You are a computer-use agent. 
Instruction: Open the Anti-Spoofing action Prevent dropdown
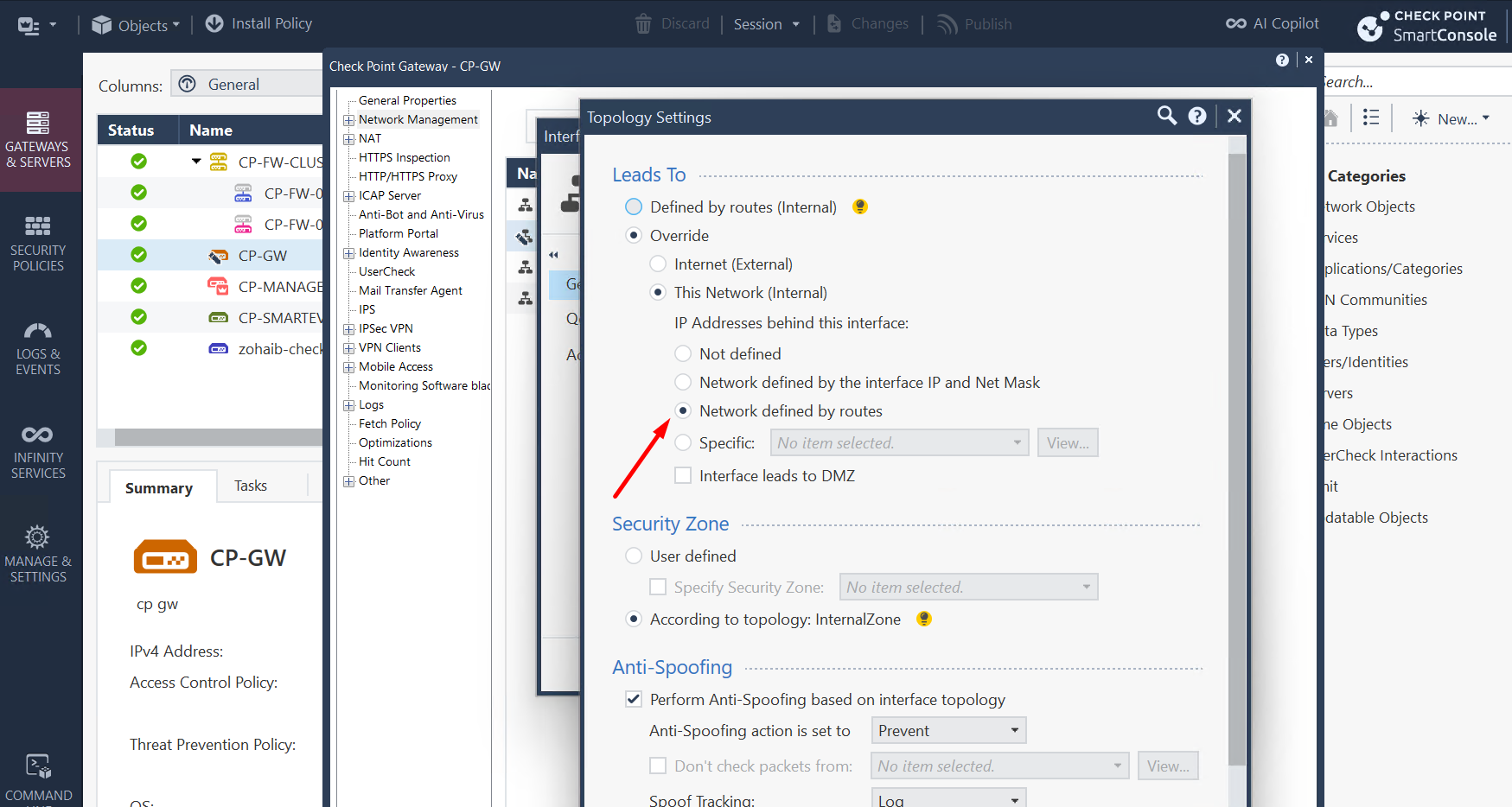(x=948, y=730)
